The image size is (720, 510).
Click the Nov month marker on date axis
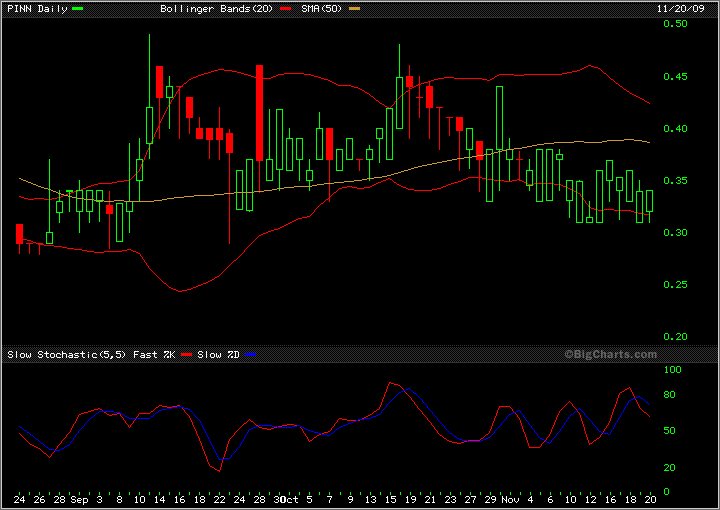(509, 498)
